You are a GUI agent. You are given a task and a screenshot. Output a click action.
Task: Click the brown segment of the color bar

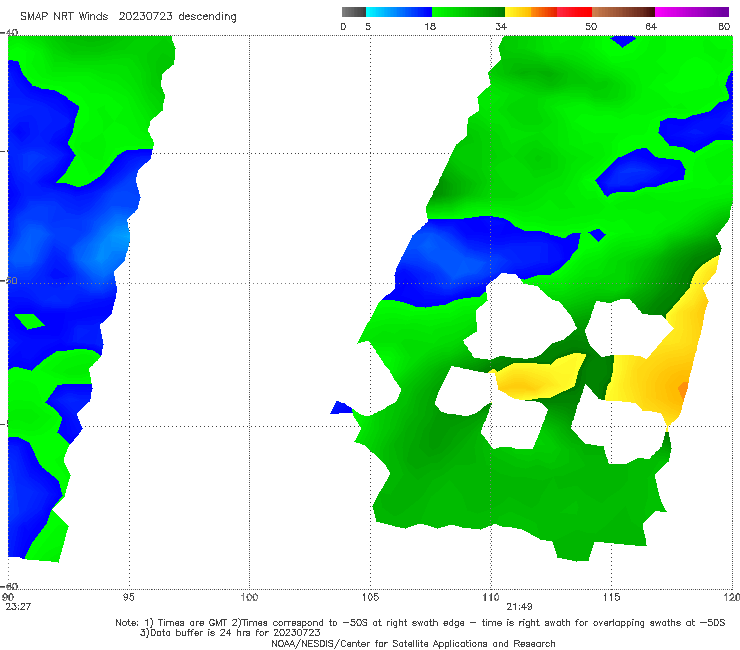(623, 12)
